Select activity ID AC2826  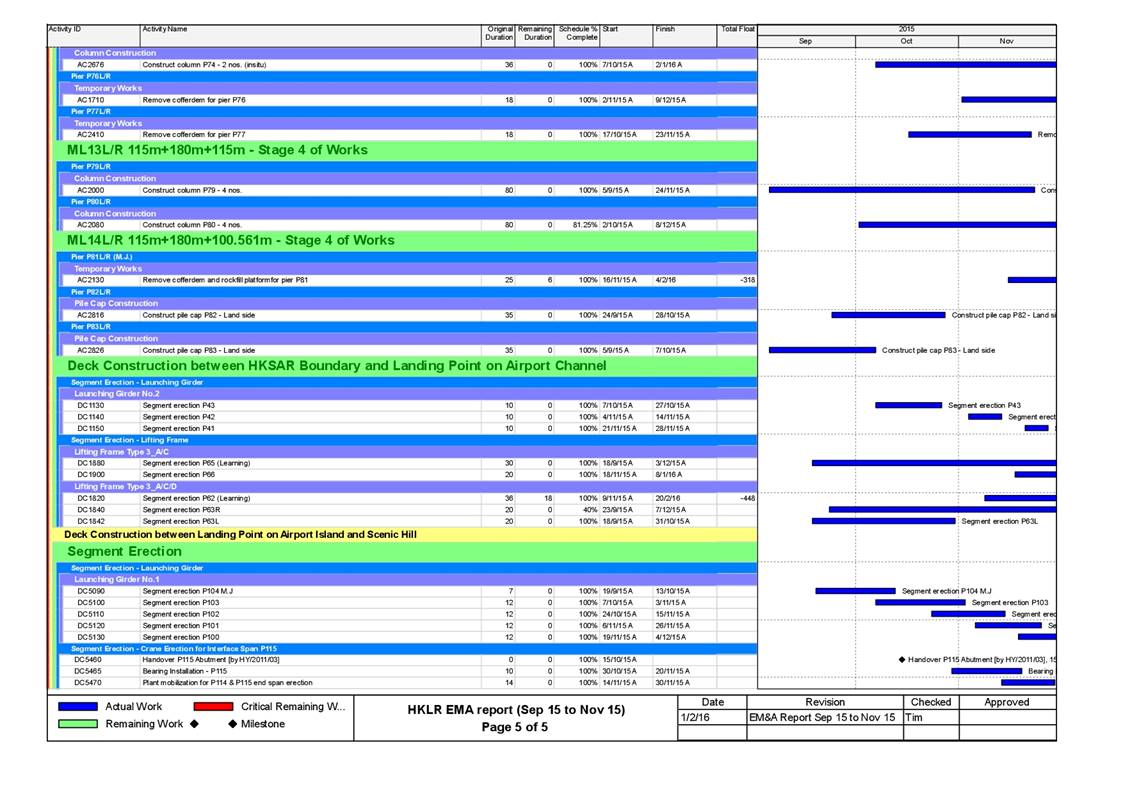90,351
